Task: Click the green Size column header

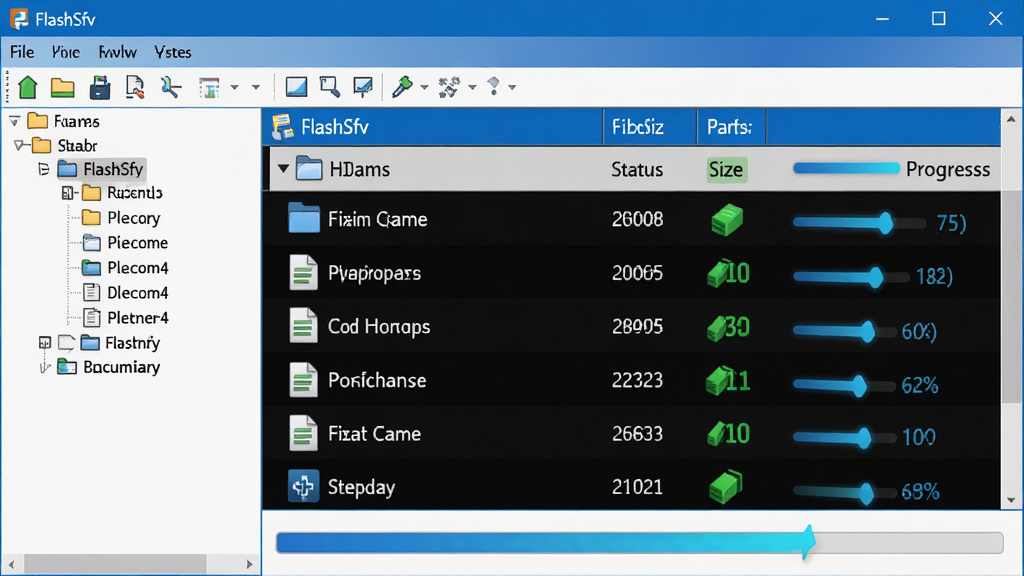Action: point(726,170)
